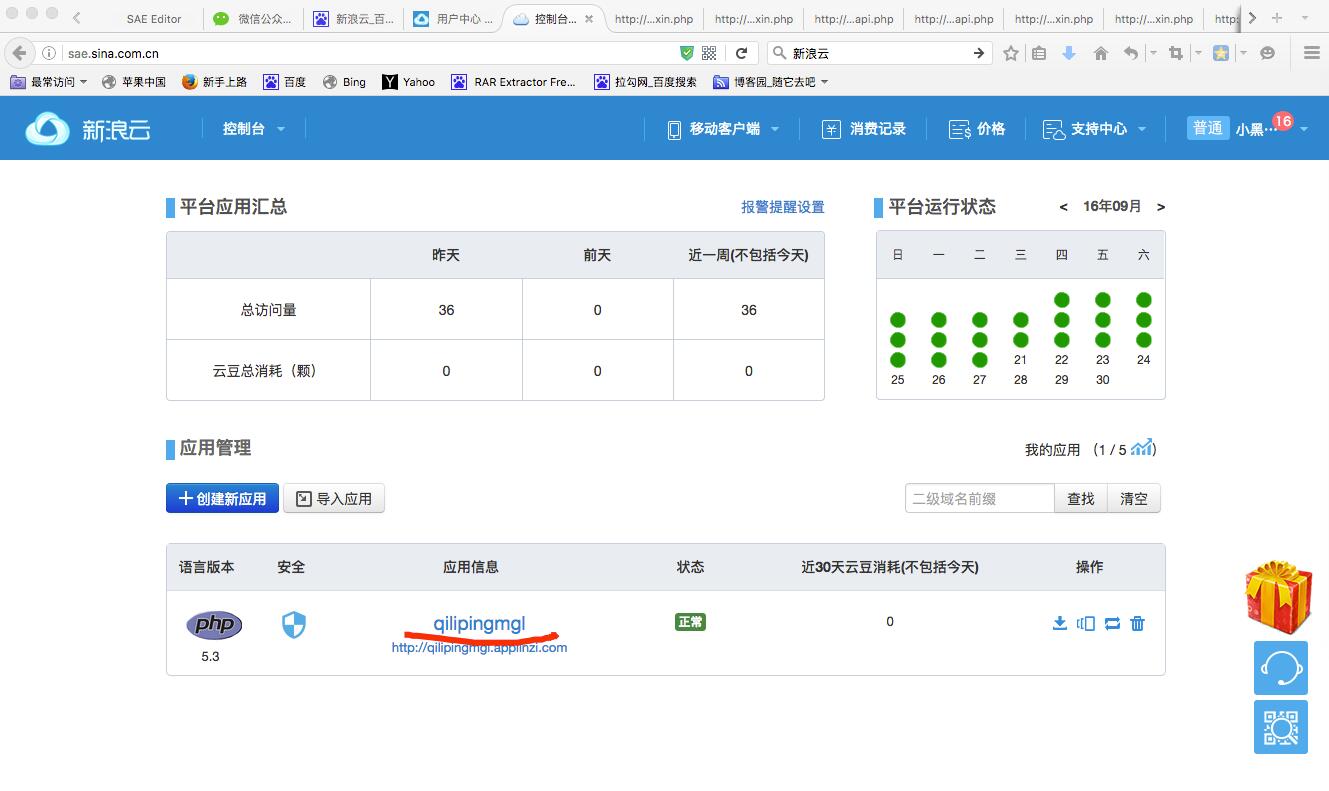Open the qilipingmgl app name link
Screen dimensions: 1329x791
[x=479, y=624]
